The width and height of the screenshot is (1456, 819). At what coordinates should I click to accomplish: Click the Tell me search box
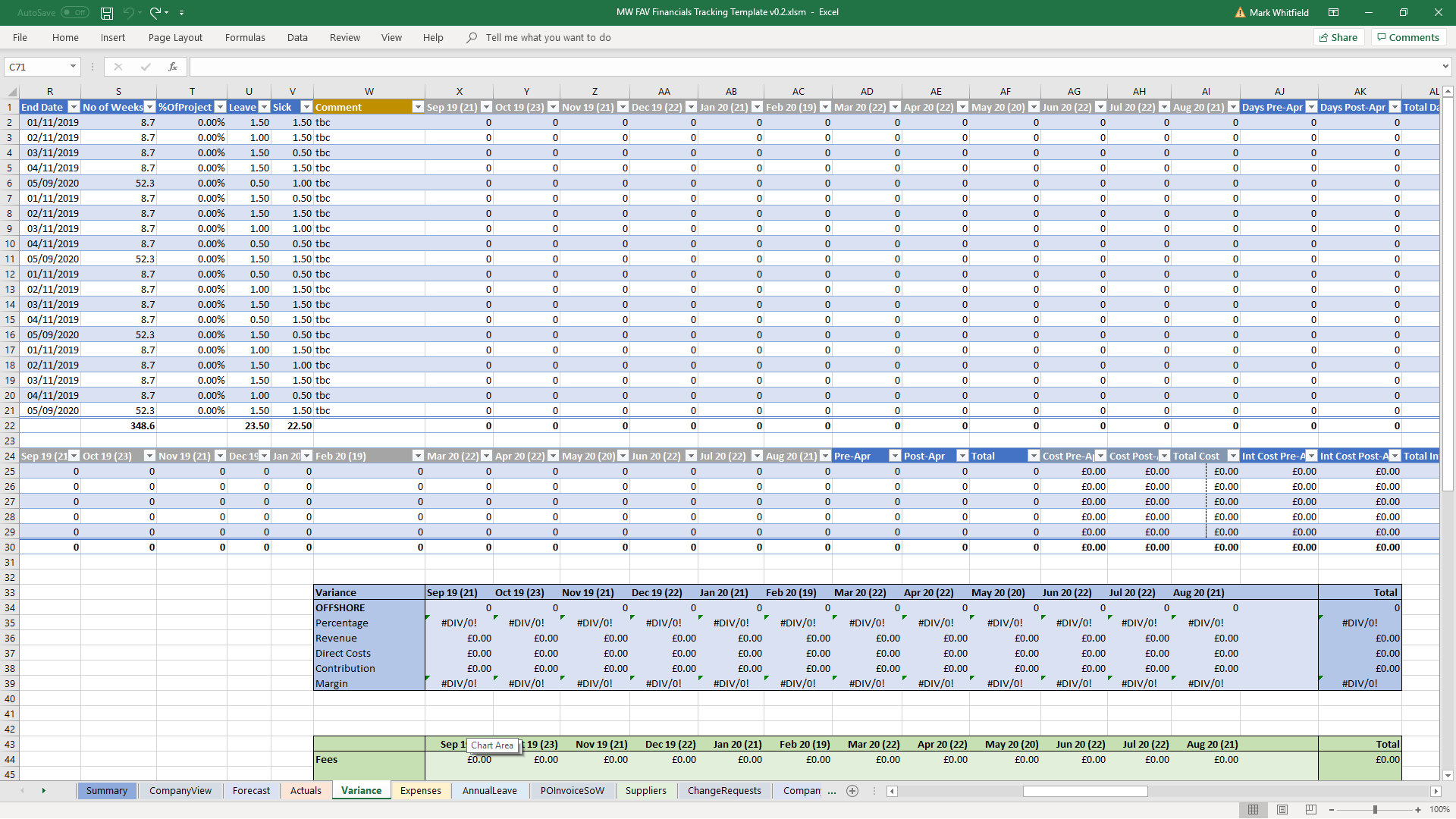[x=548, y=37]
